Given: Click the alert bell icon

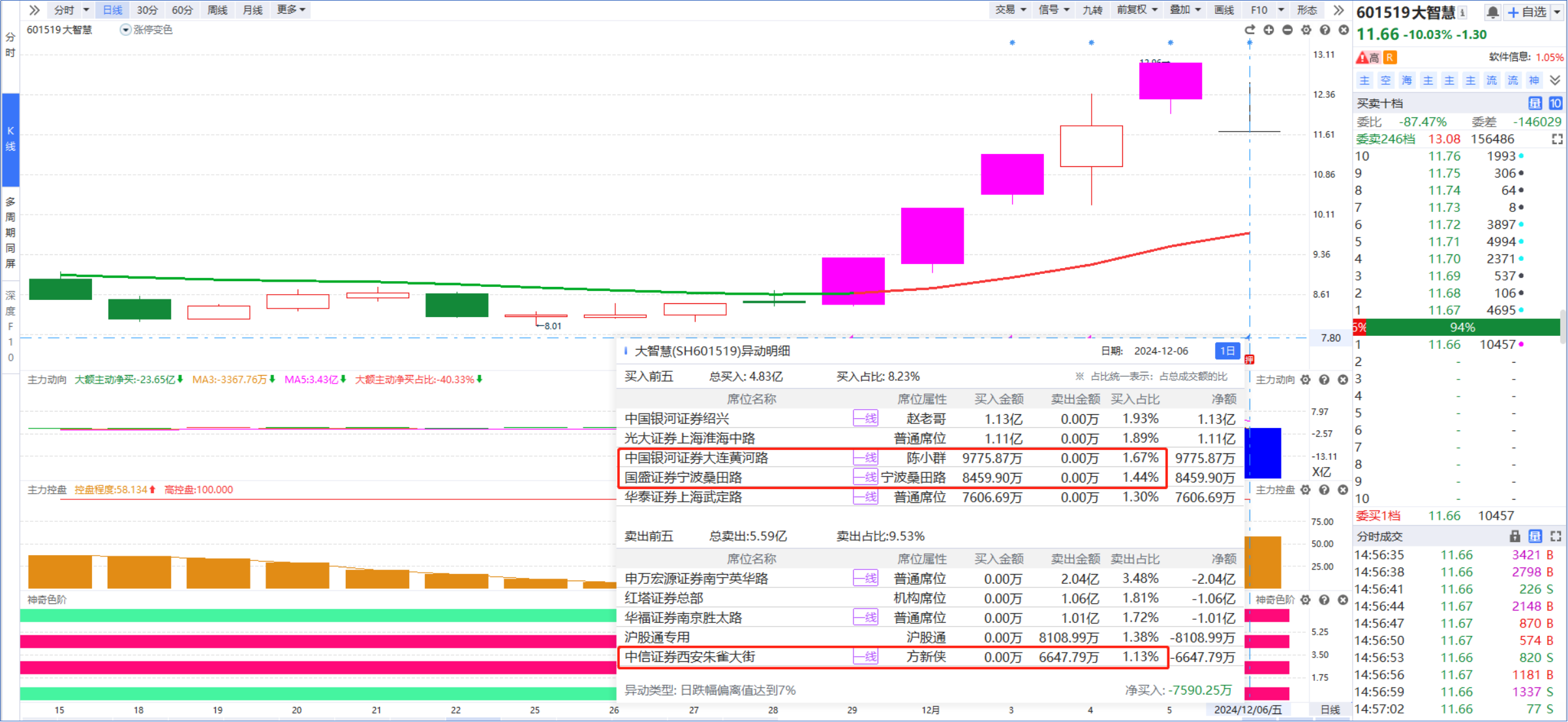Looking at the screenshot, I should coord(1492,12).
